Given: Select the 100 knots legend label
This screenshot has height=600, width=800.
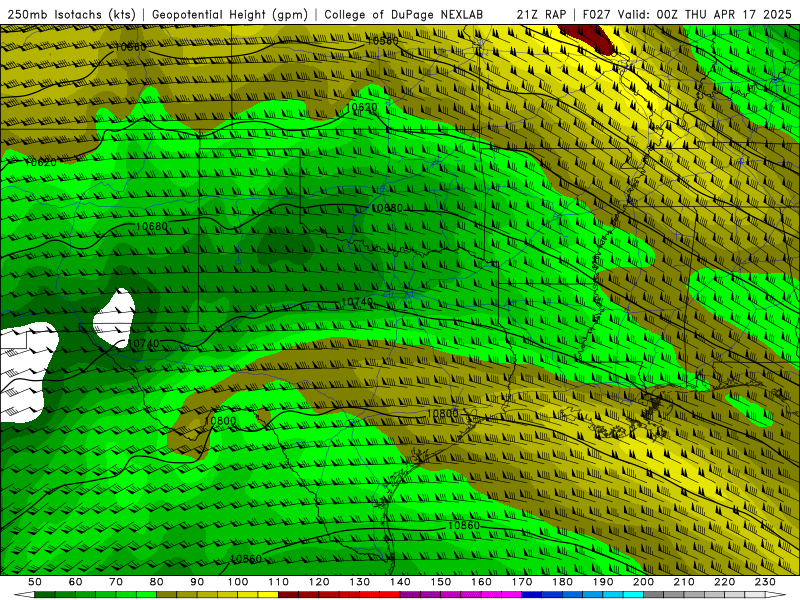Looking at the screenshot, I should point(238,582).
